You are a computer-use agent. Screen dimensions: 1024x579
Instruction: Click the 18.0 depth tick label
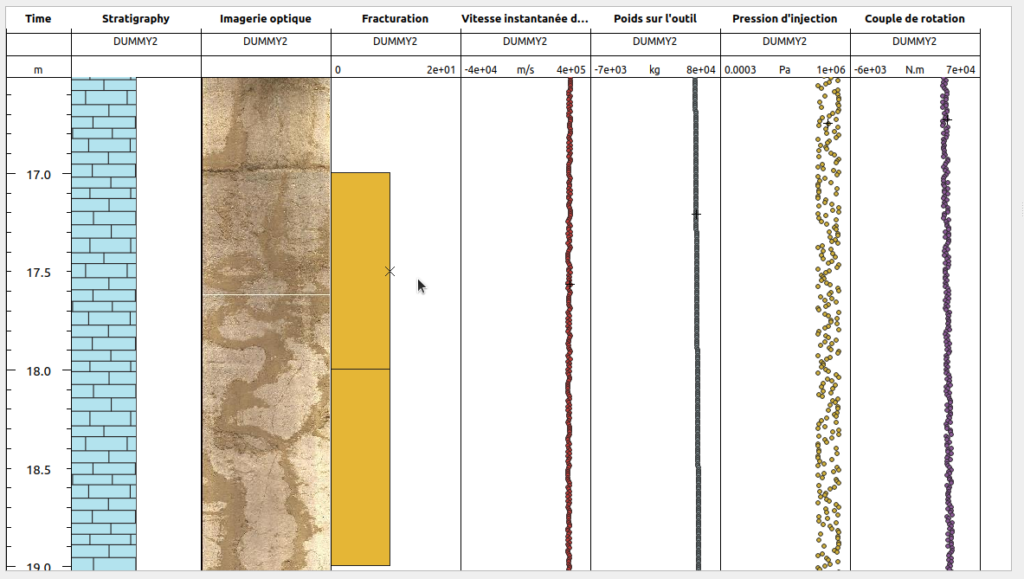(x=39, y=371)
